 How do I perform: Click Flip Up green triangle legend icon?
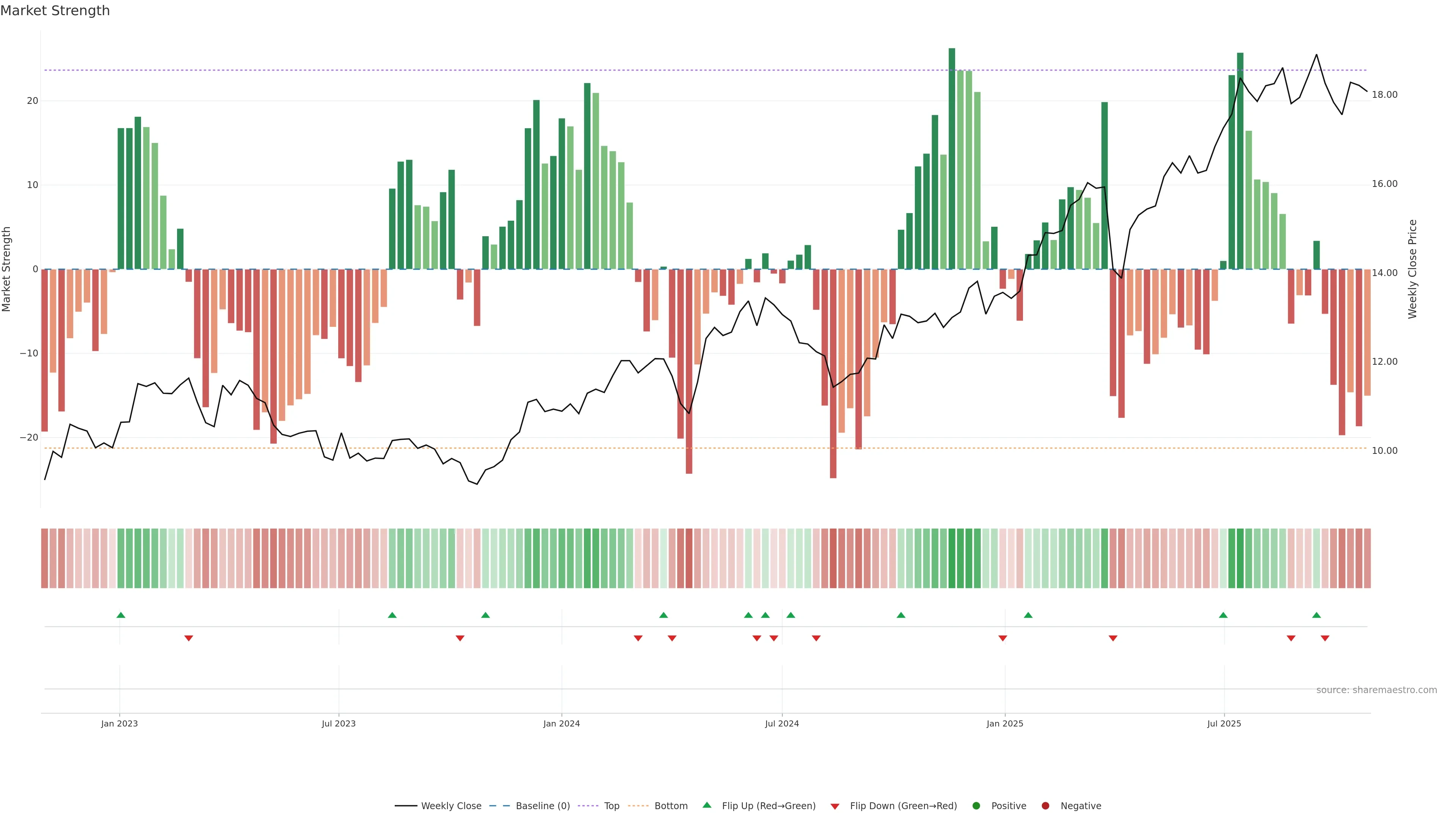point(706,805)
